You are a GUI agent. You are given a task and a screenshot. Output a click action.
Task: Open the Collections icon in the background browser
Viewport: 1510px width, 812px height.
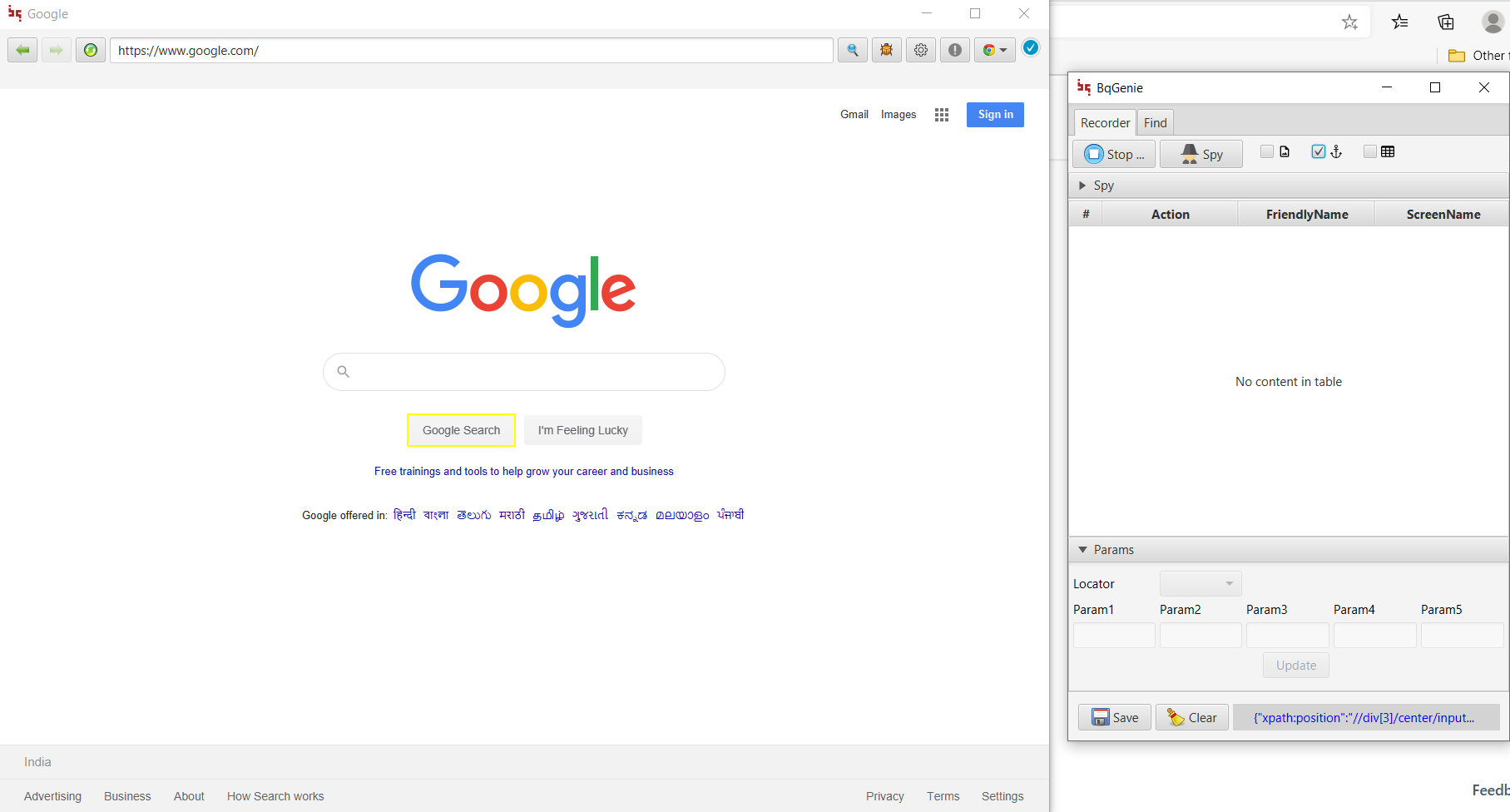tap(1446, 22)
